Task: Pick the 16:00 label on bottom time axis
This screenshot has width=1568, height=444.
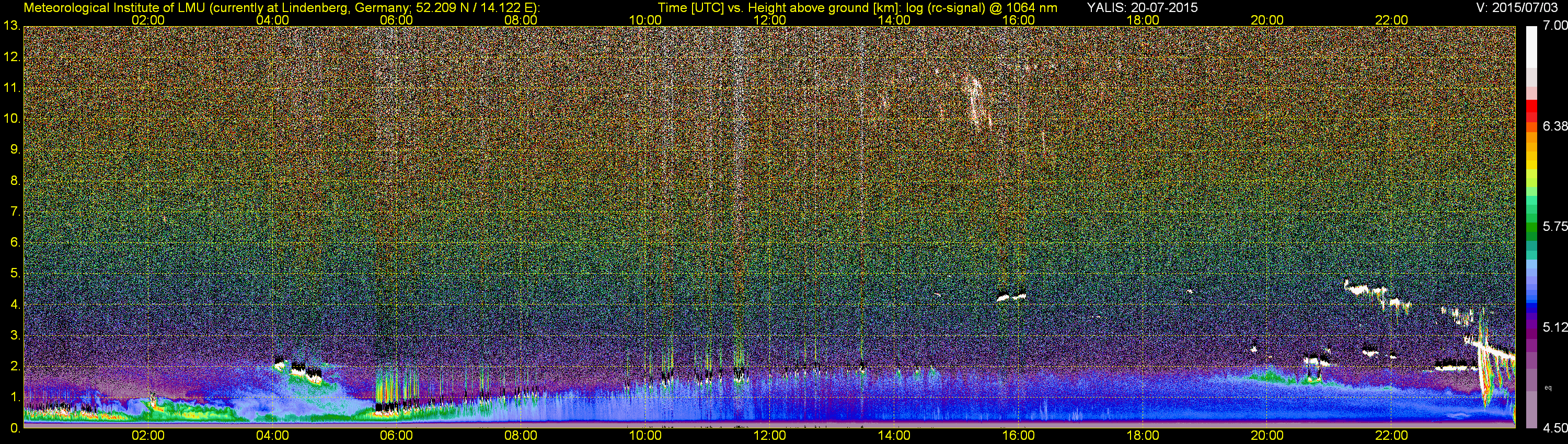Action: pyautogui.click(x=1018, y=436)
